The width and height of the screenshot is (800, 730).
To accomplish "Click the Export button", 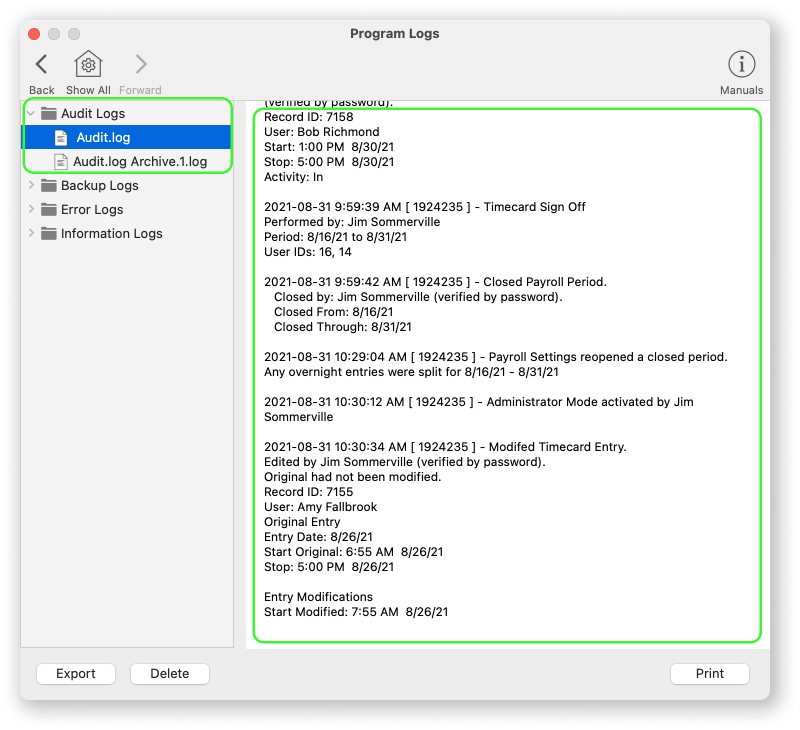I will [76, 674].
